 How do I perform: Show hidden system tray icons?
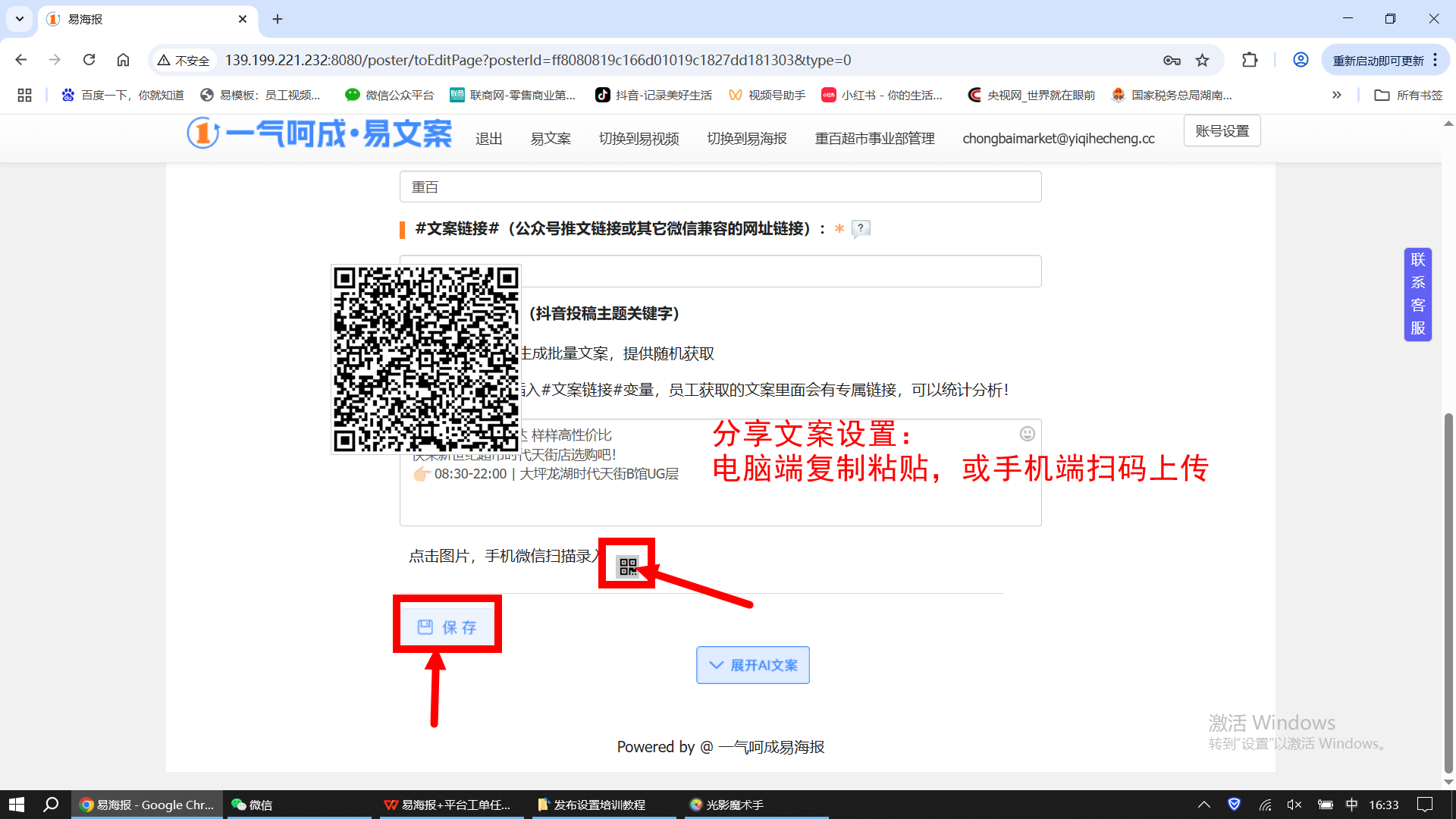[1204, 805]
